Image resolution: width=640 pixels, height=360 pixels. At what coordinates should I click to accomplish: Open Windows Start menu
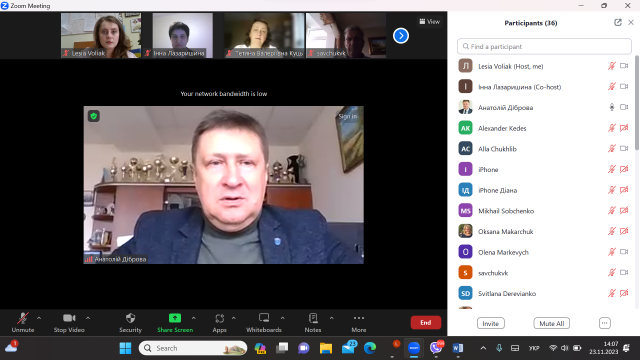pyautogui.click(x=125, y=348)
